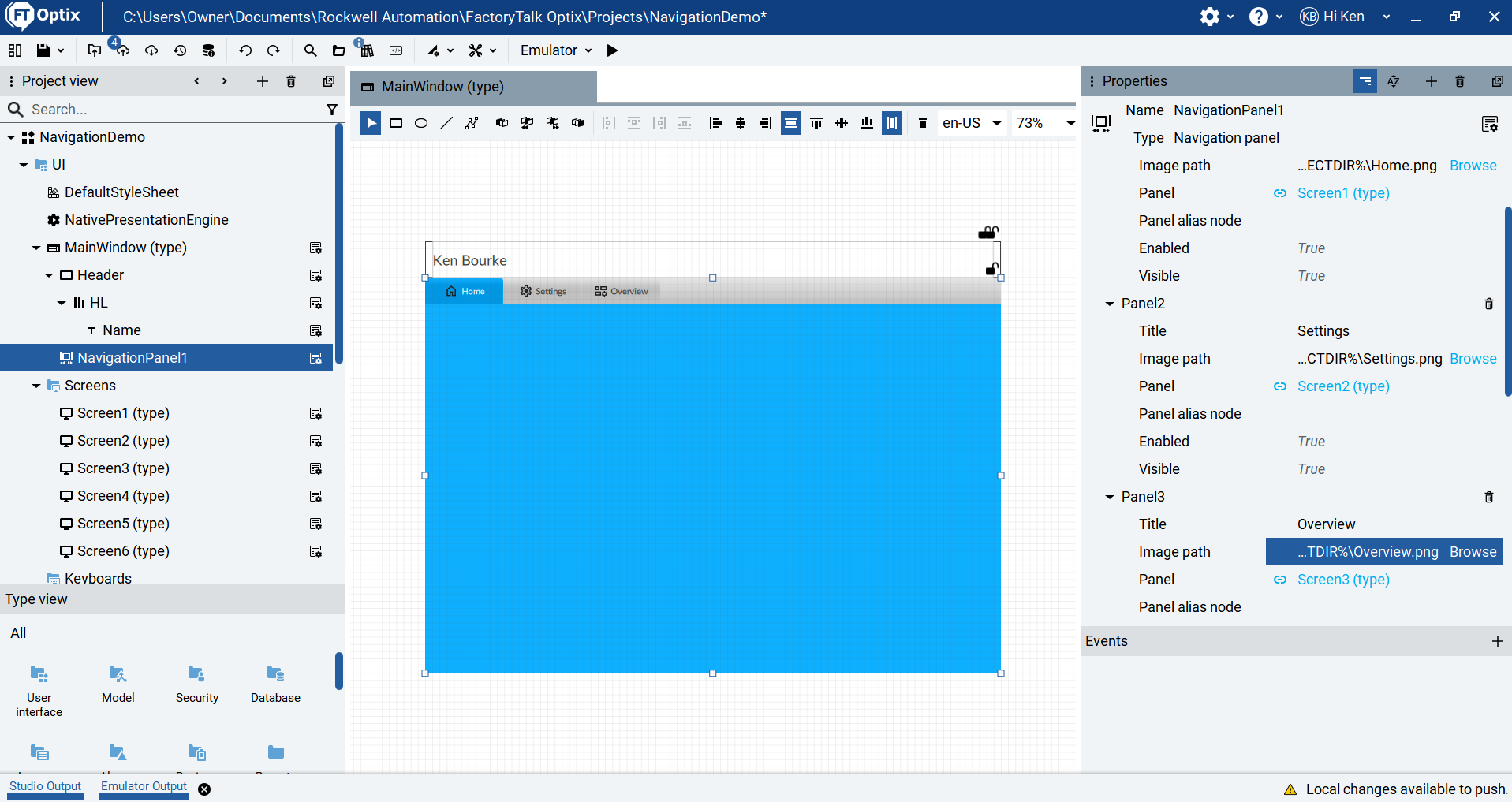
Task: Click the align left icon
Action: [x=715, y=123]
